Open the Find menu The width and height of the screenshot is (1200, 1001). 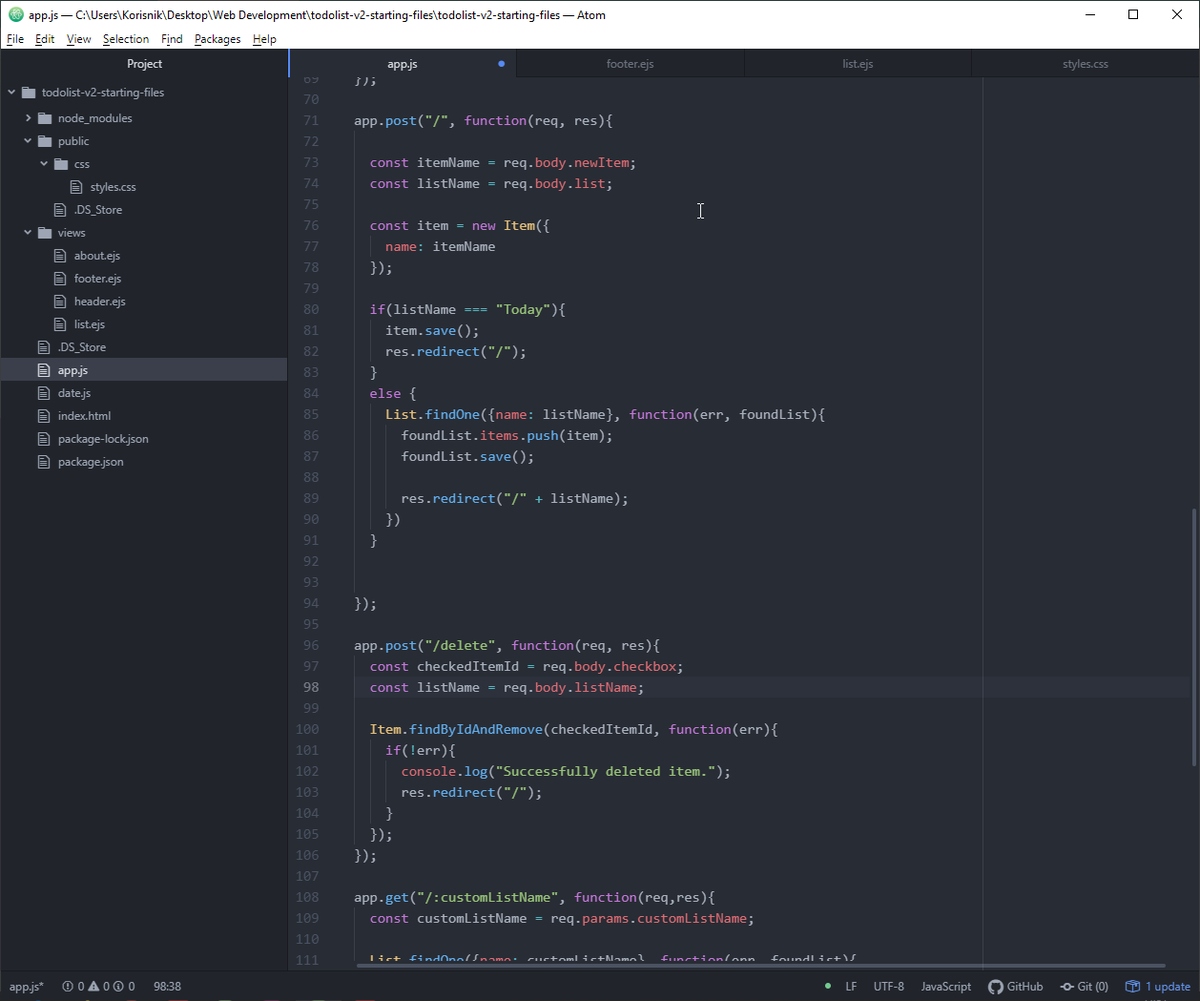(x=172, y=39)
